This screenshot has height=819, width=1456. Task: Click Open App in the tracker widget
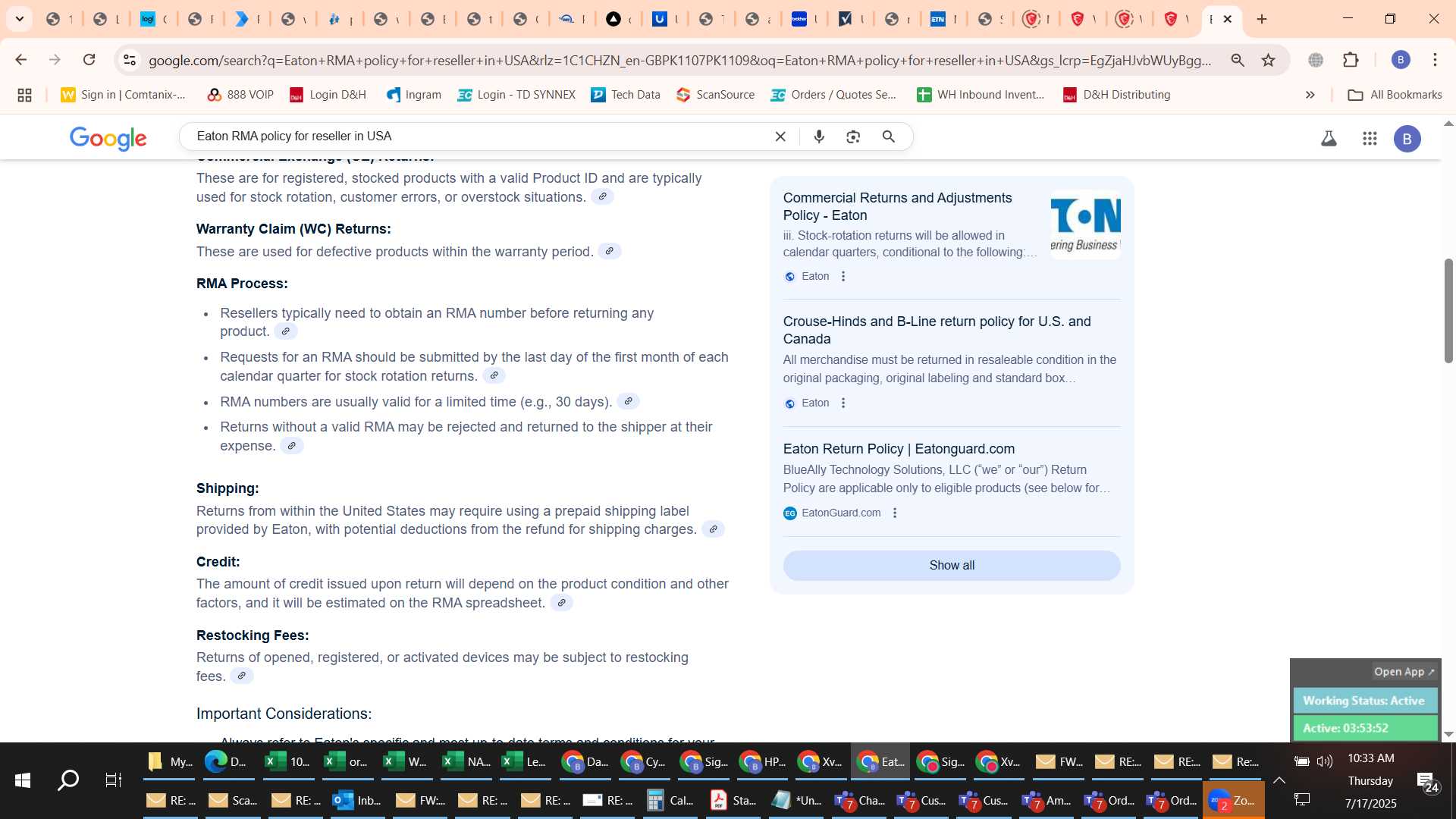1404,672
